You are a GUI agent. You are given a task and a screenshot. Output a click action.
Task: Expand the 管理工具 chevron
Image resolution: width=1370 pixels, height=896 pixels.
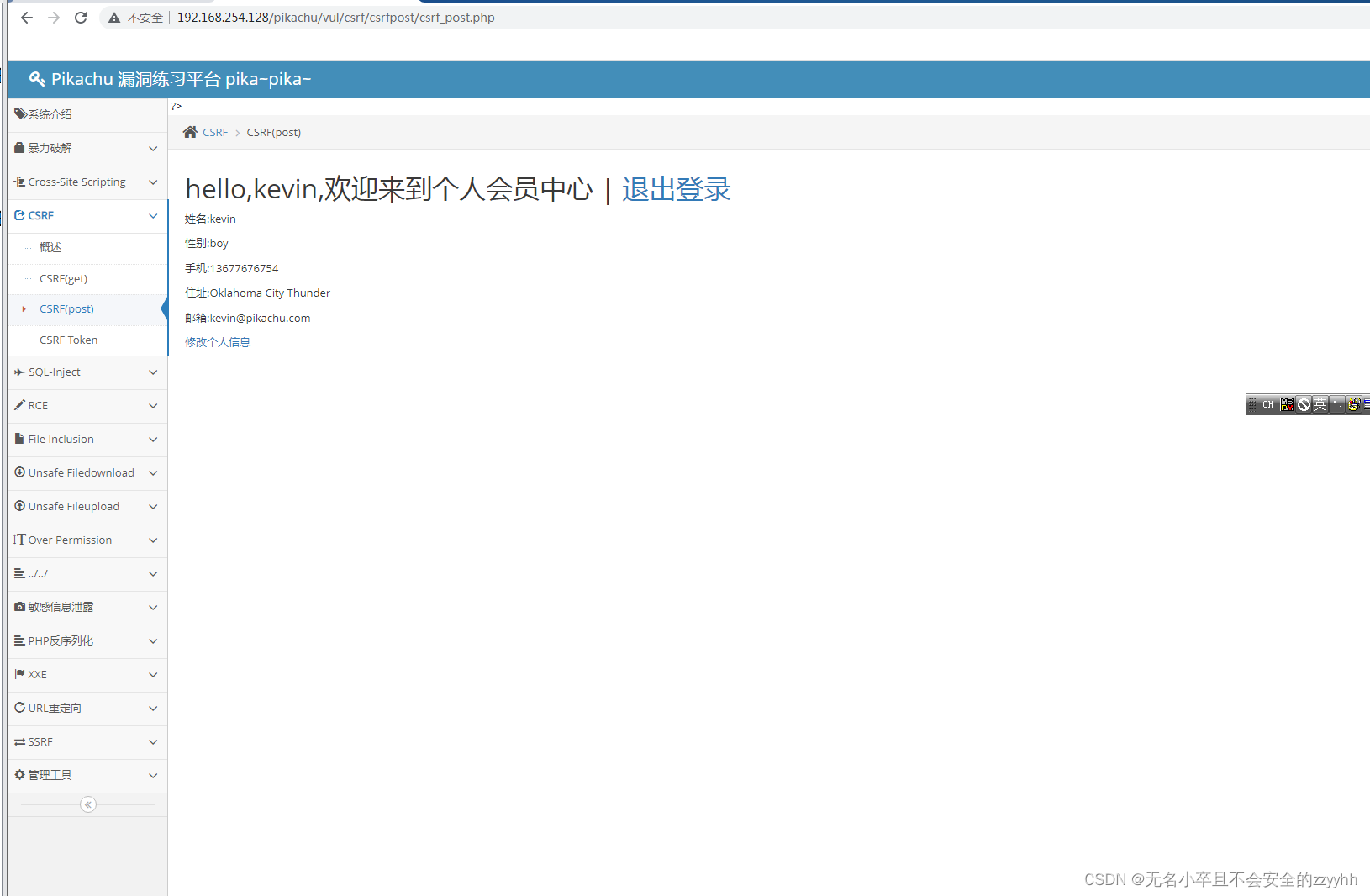tap(153, 776)
